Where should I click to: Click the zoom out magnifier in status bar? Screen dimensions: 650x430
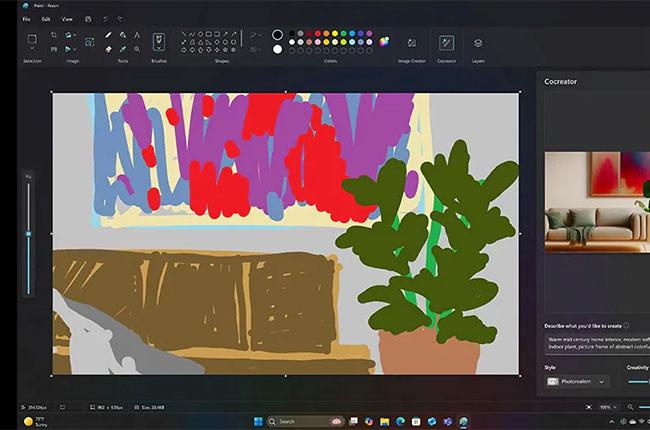631,407
